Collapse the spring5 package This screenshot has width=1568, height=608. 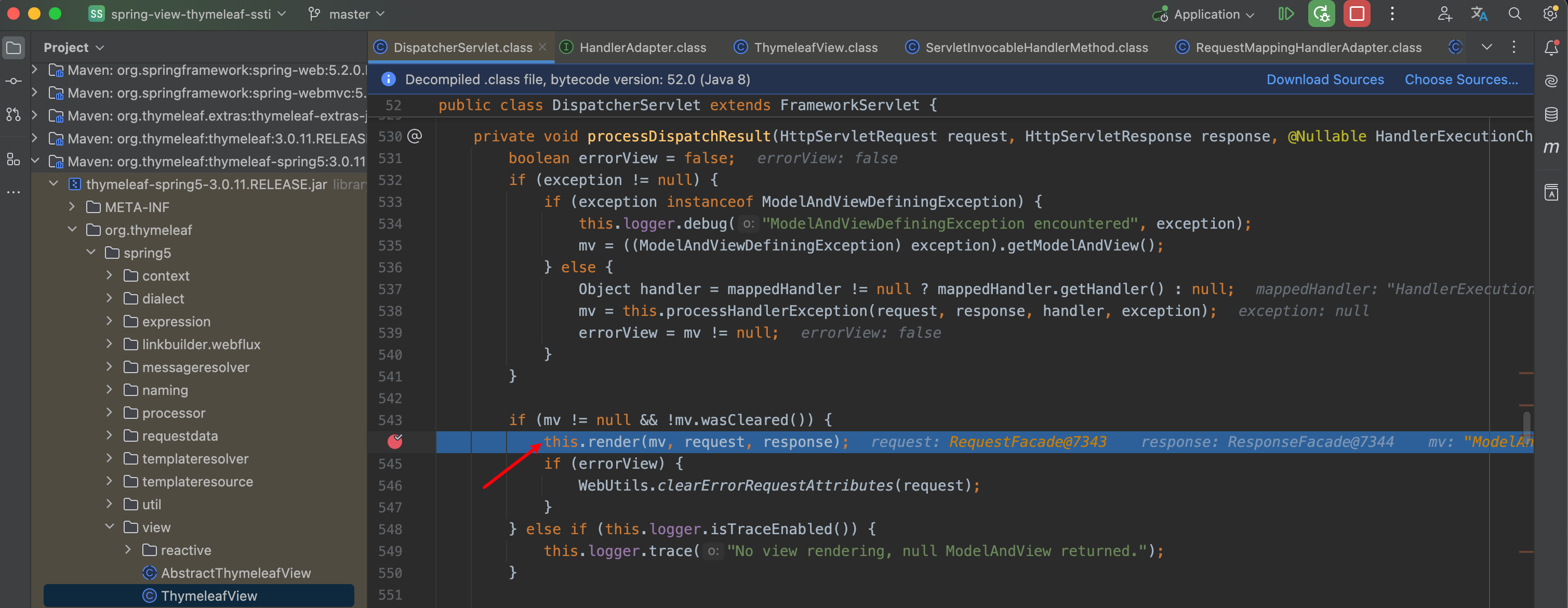(x=91, y=253)
